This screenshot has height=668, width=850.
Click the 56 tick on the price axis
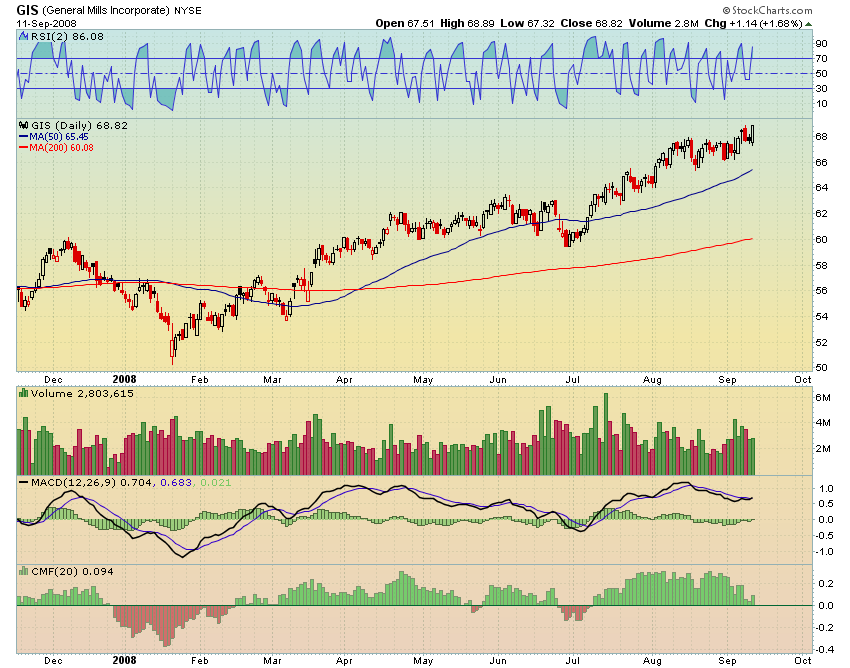pyautogui.click(x=821, y=291)
